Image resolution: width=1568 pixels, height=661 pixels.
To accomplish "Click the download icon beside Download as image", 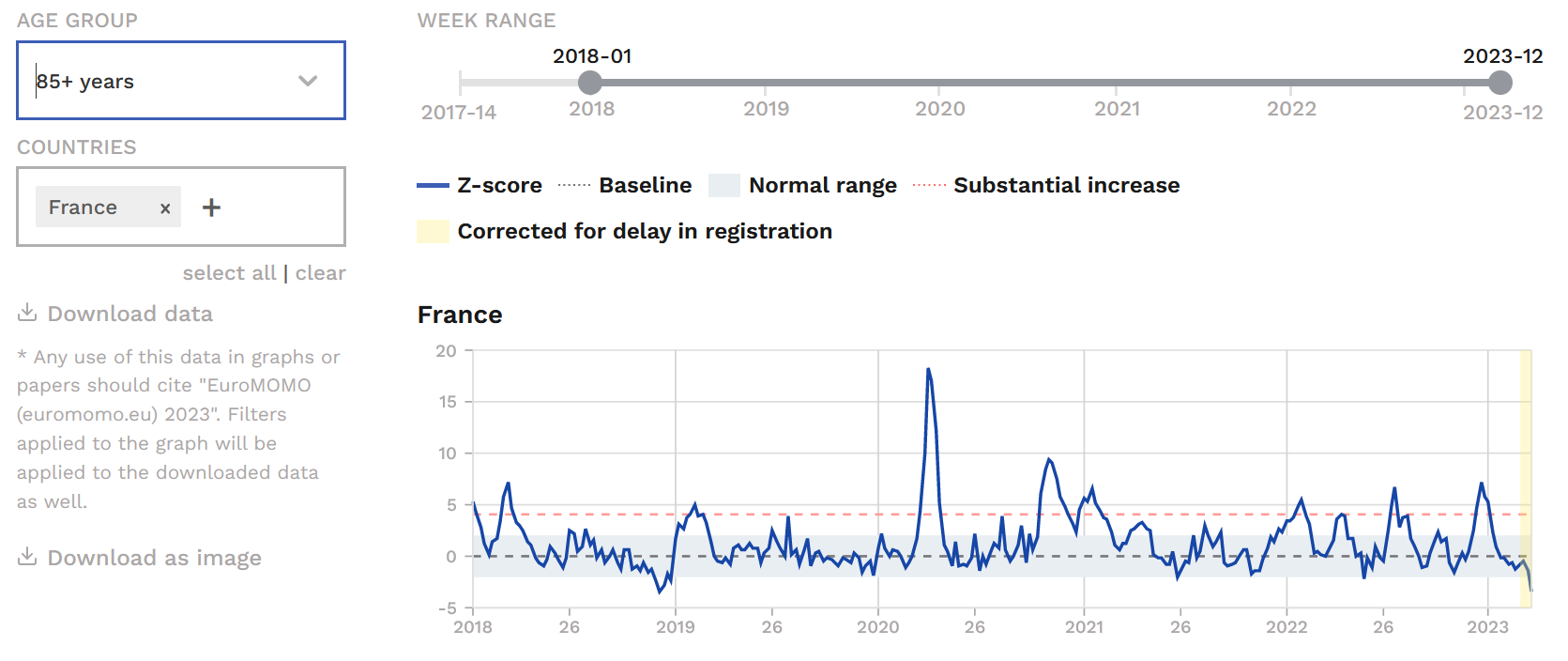I will coord(27,557).
